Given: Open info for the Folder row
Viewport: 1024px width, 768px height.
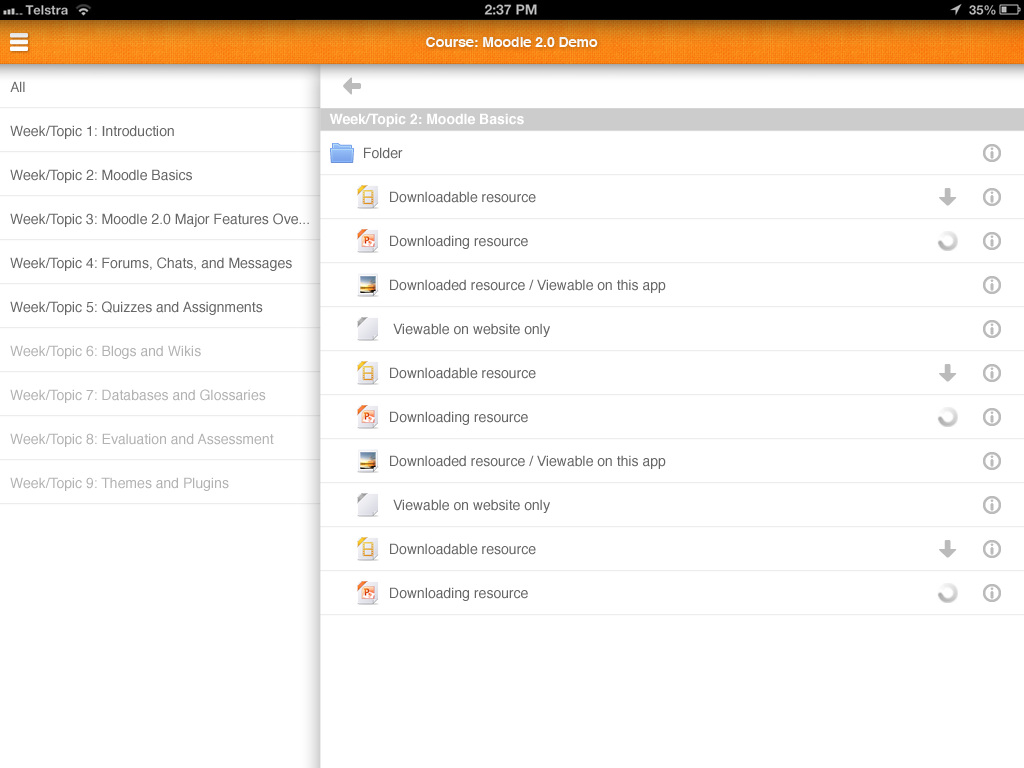Looking at the screenshot, I should 991,153.
